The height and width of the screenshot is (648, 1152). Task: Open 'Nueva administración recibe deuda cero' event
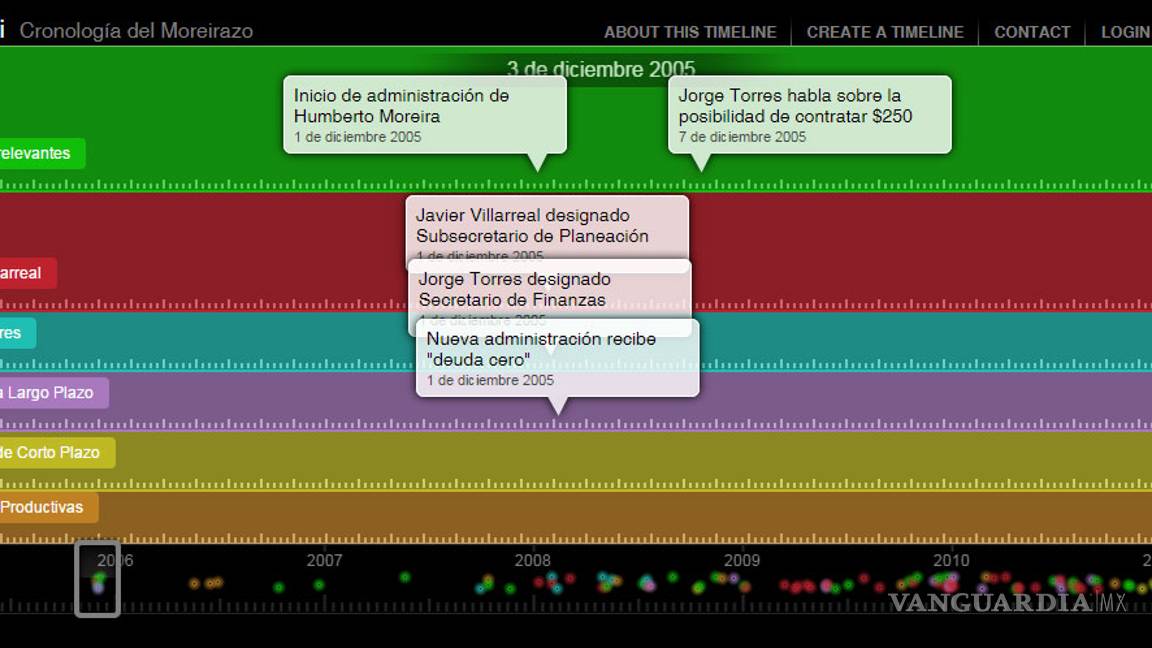[557, 357]
